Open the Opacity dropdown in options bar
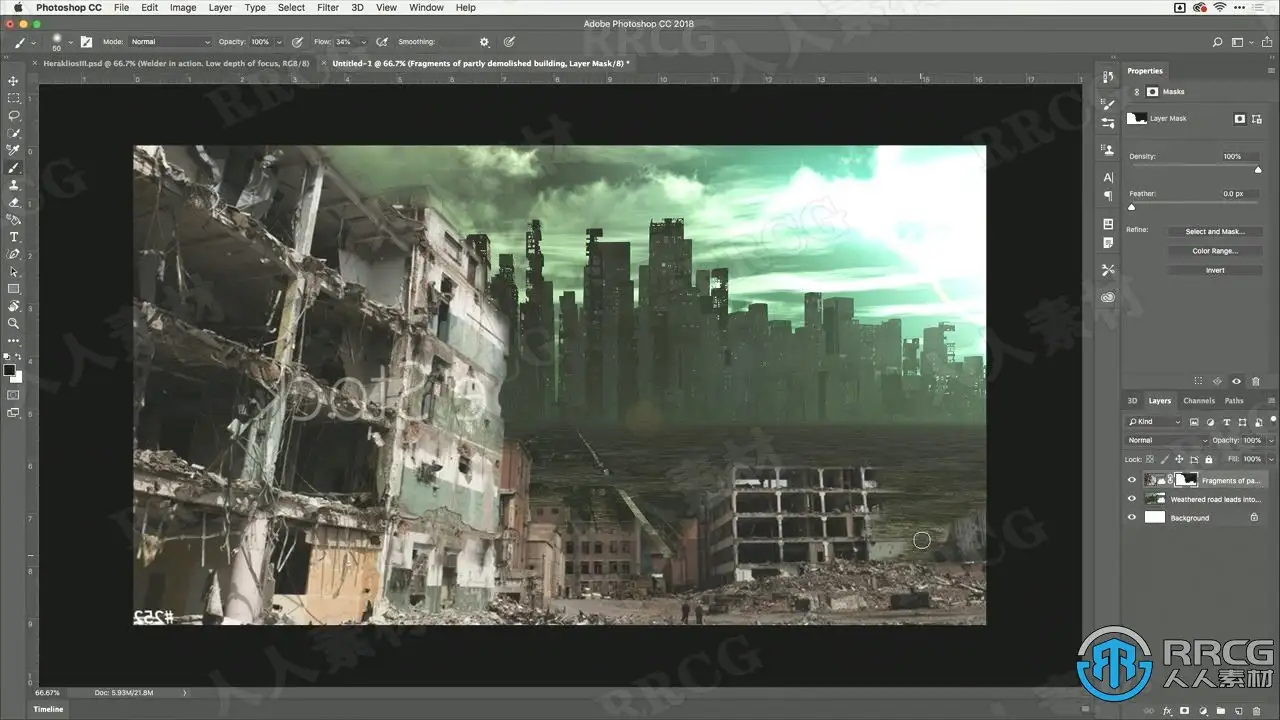 pyautogui.click(x=278, y=42)
